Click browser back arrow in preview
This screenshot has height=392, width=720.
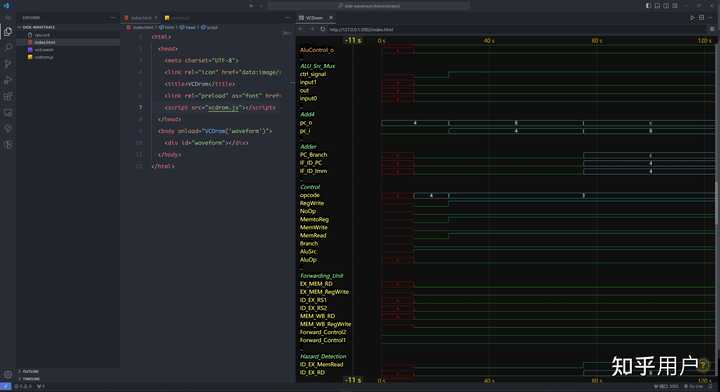click(301, 29)
